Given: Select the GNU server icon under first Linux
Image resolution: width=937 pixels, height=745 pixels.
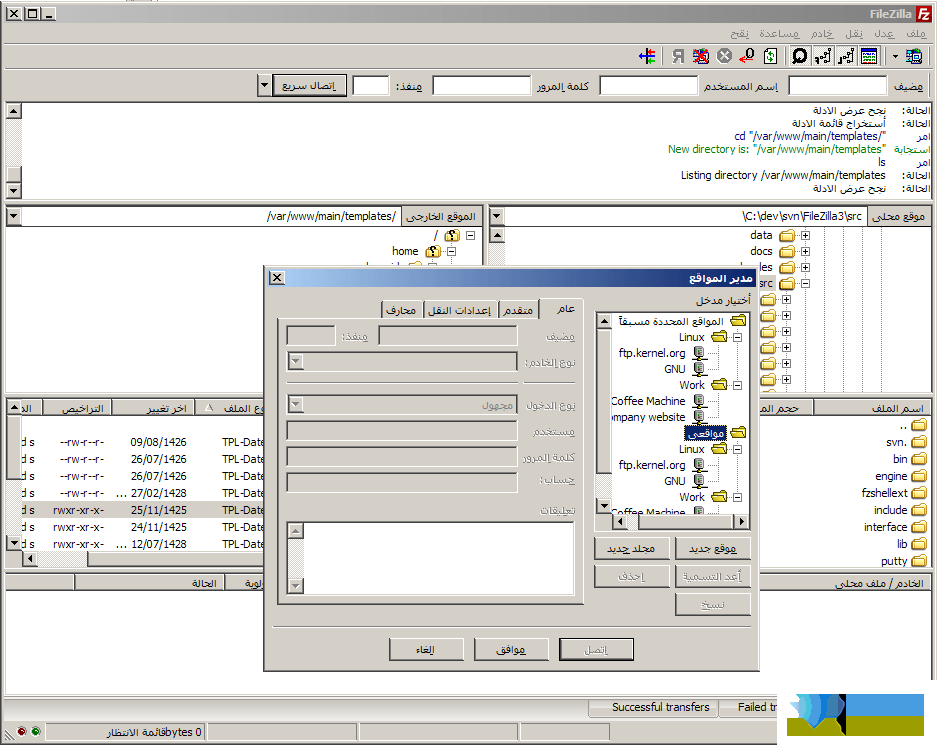Looking at the screenshot, I should [699, 369].
